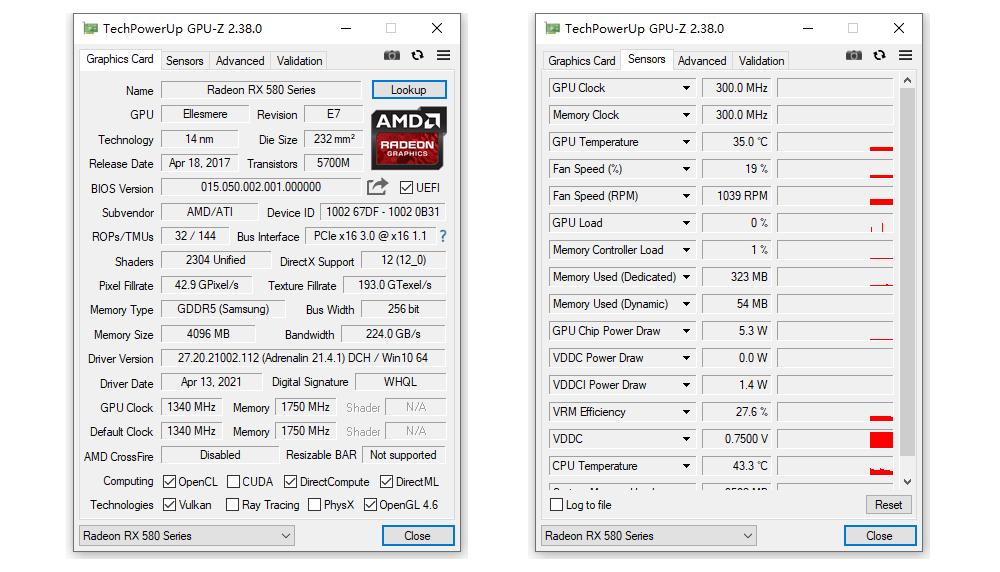
Task: Click the Driver Version field value
Action: [x=303, y=358]
